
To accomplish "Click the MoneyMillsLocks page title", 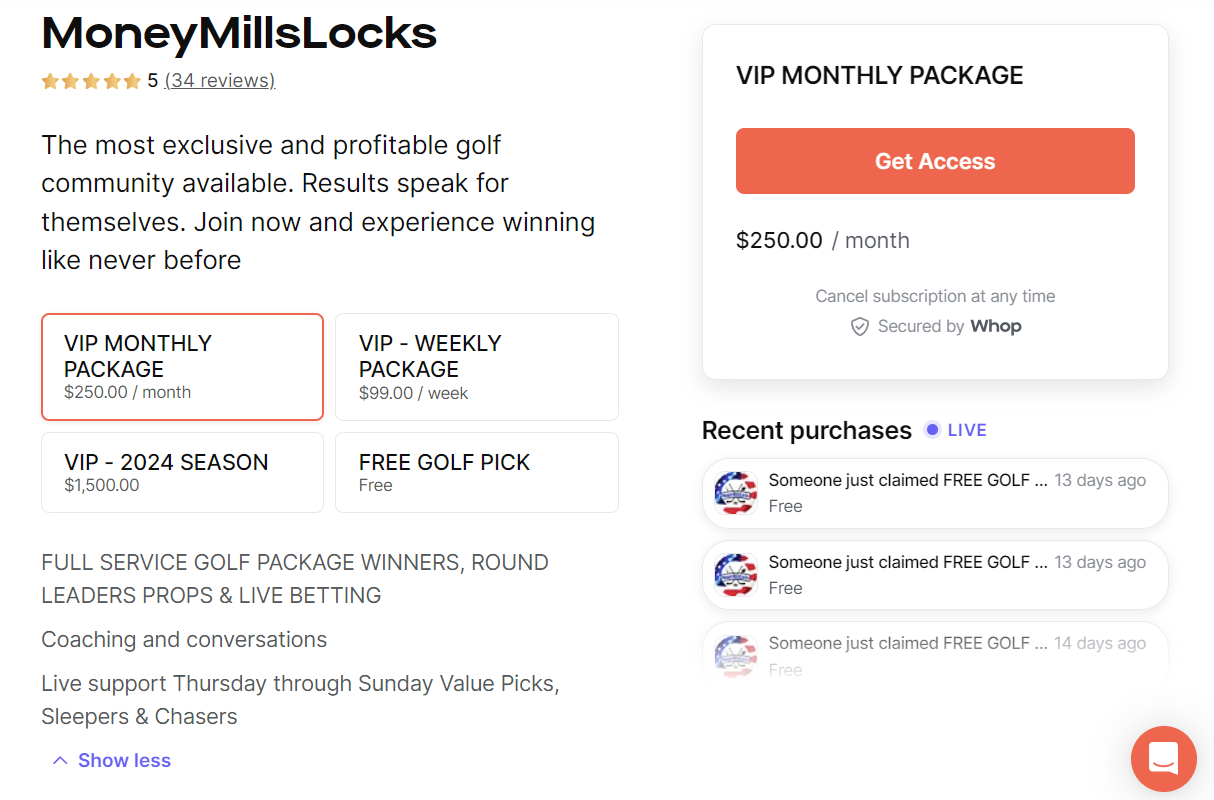I will point(238,34).
